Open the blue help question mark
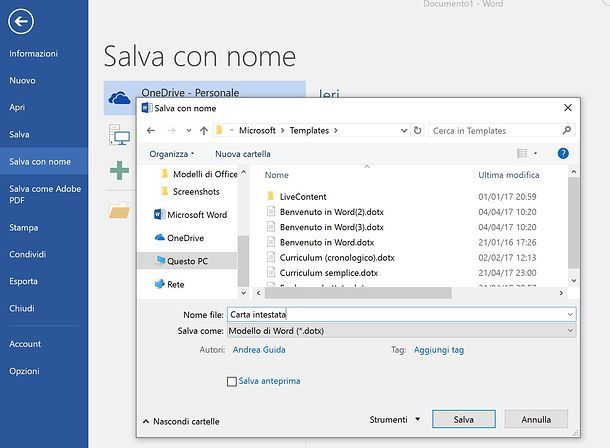This screenshot has width=610, height=448. coord(563,153)
